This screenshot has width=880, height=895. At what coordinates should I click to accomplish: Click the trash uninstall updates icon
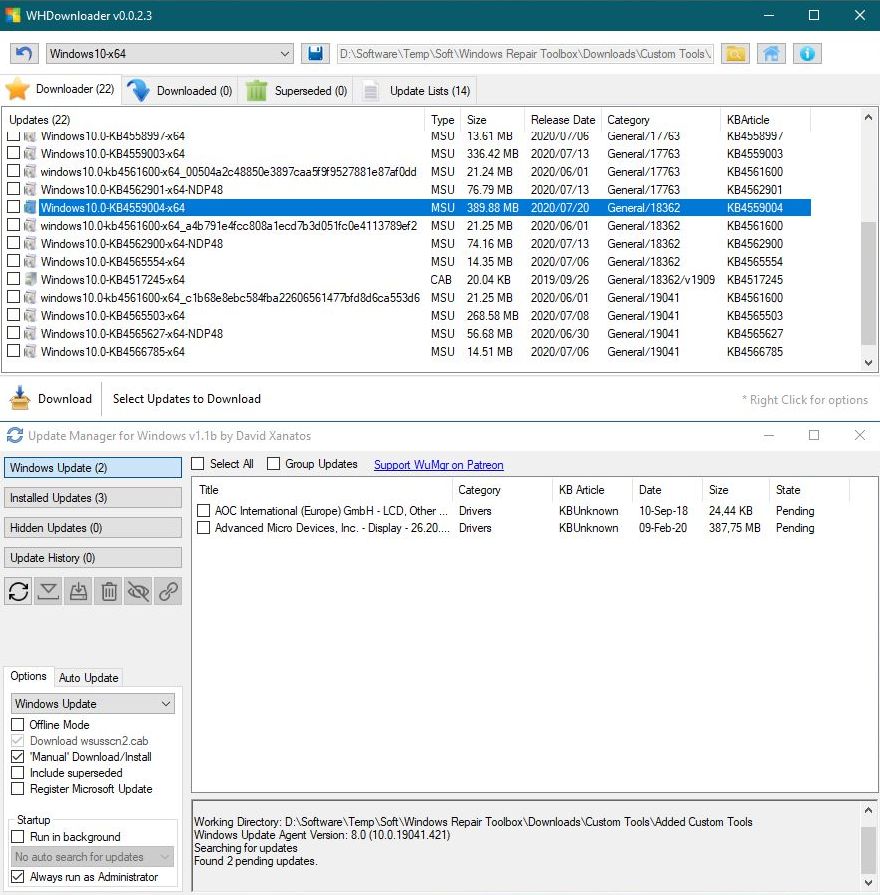pos(109,591)
